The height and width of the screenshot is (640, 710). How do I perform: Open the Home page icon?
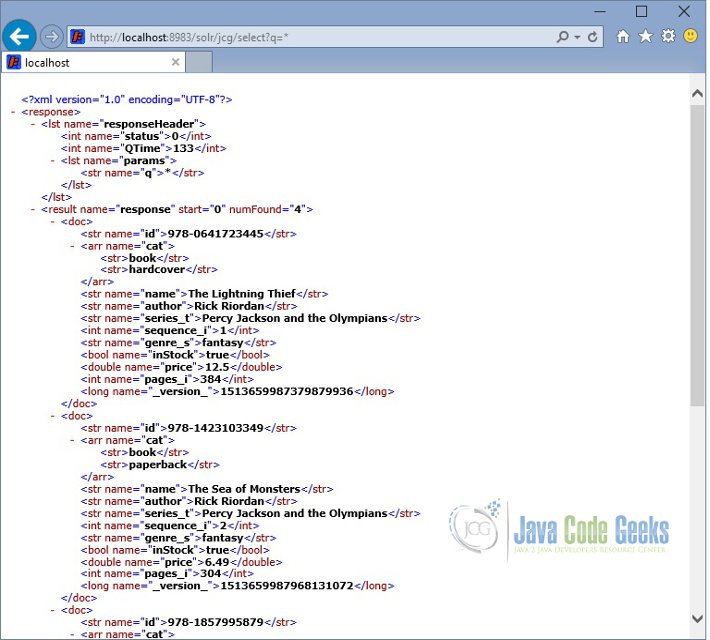coord(623,36)
